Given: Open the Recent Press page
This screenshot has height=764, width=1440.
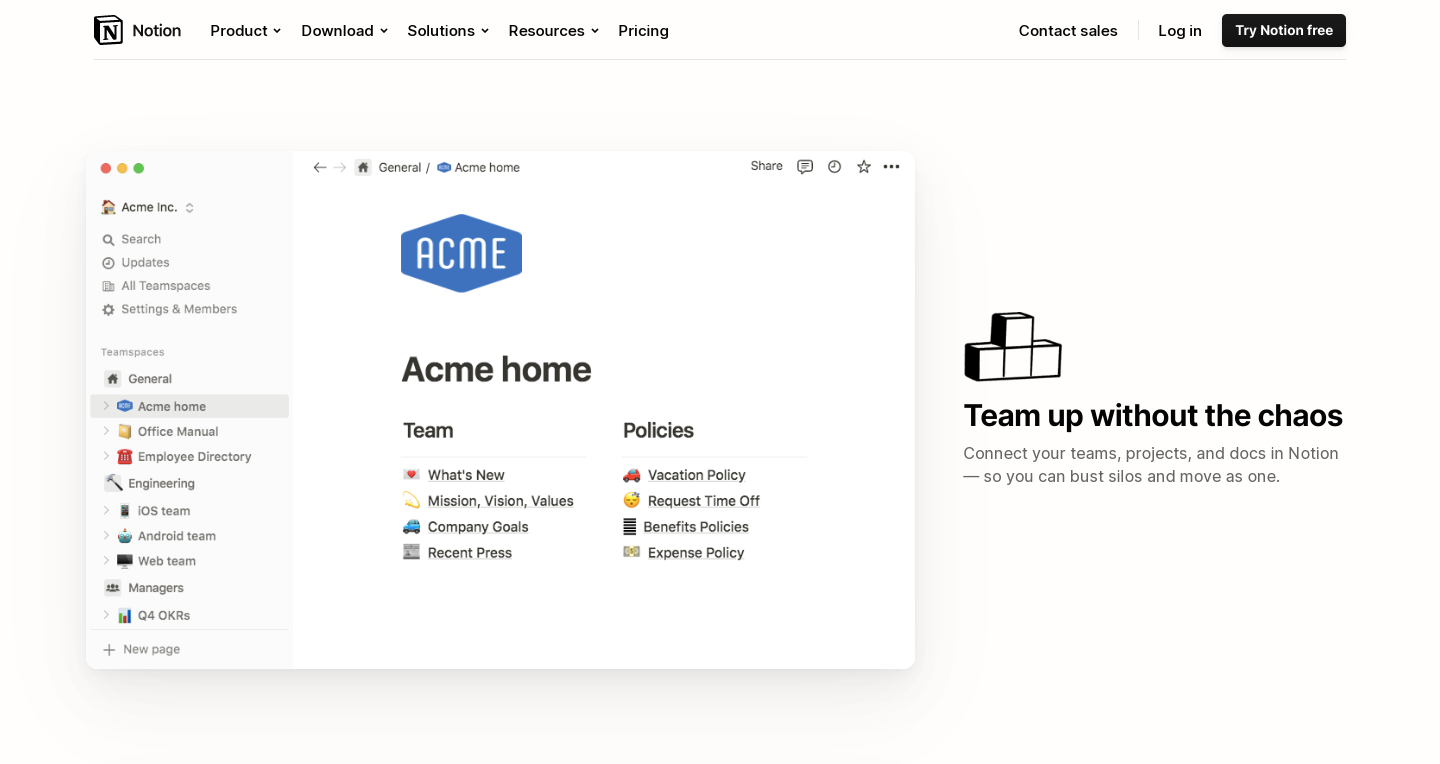Looking at the screenshot, I should pyautogui.click(x=470, y=553).
